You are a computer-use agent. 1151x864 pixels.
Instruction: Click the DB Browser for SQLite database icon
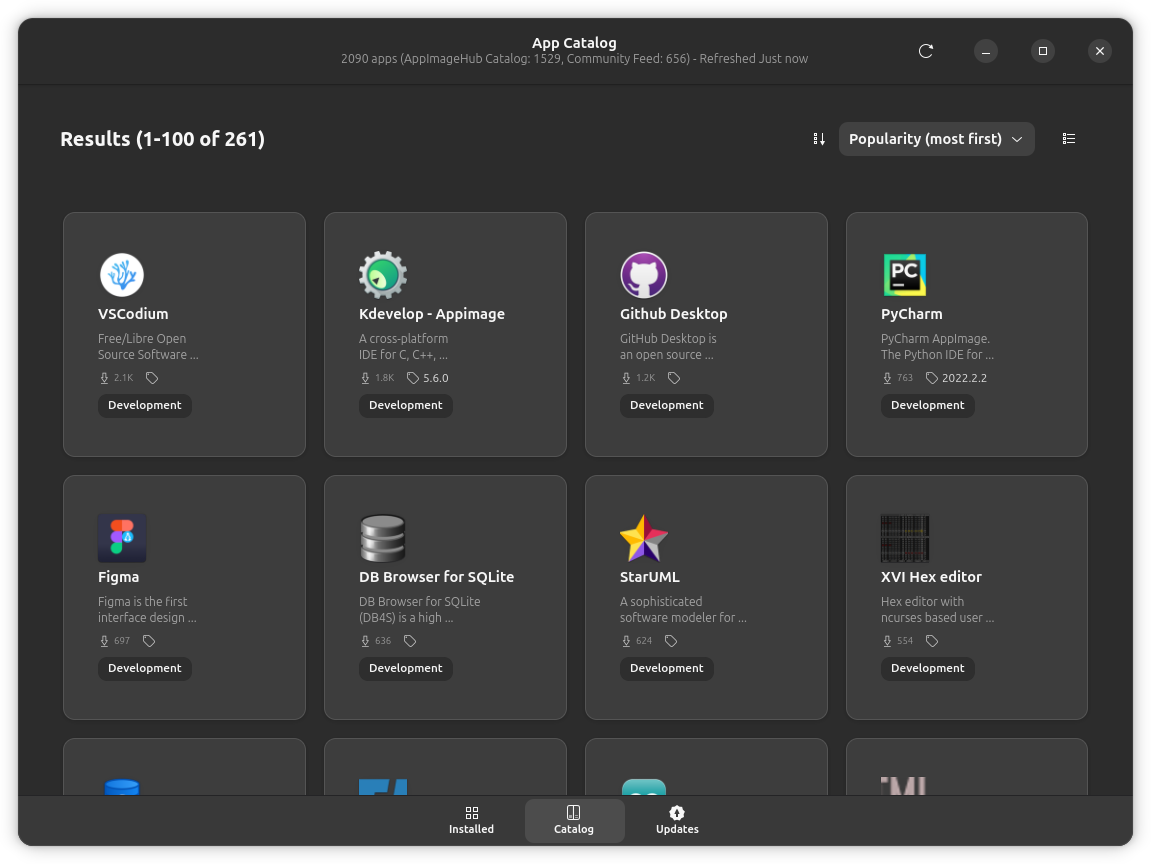coord(383,538)
